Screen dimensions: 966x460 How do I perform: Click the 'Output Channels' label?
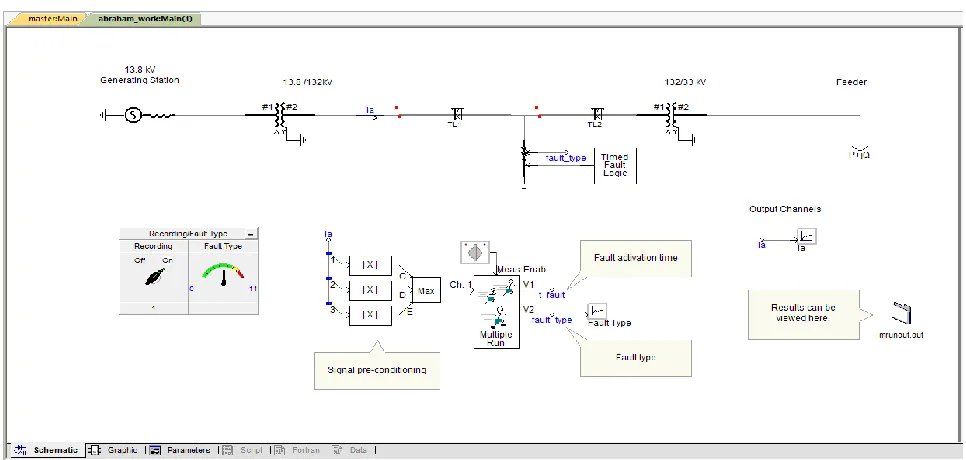(785, 209)
